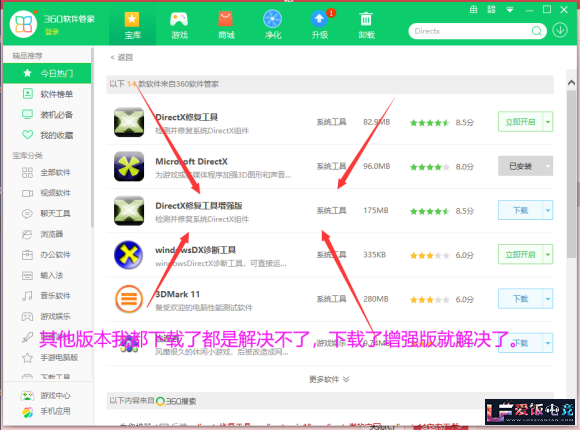Expand the 更多软件 list
The width and height of the screenshot is (580, 430).
(x=329, y=379)
